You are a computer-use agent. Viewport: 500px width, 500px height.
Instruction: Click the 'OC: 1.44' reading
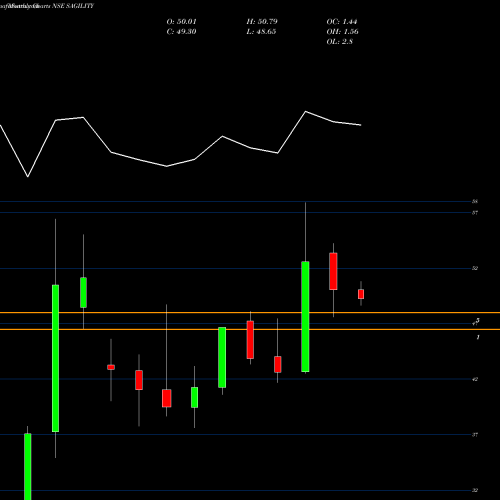click(x=342, y=22)
